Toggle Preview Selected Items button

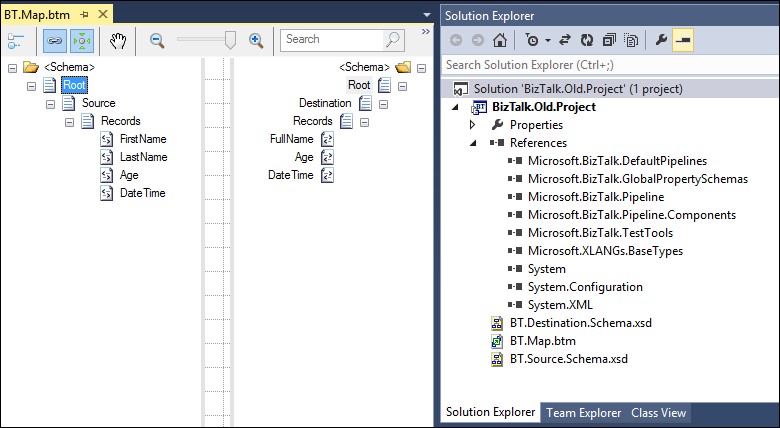coord(683,40)
